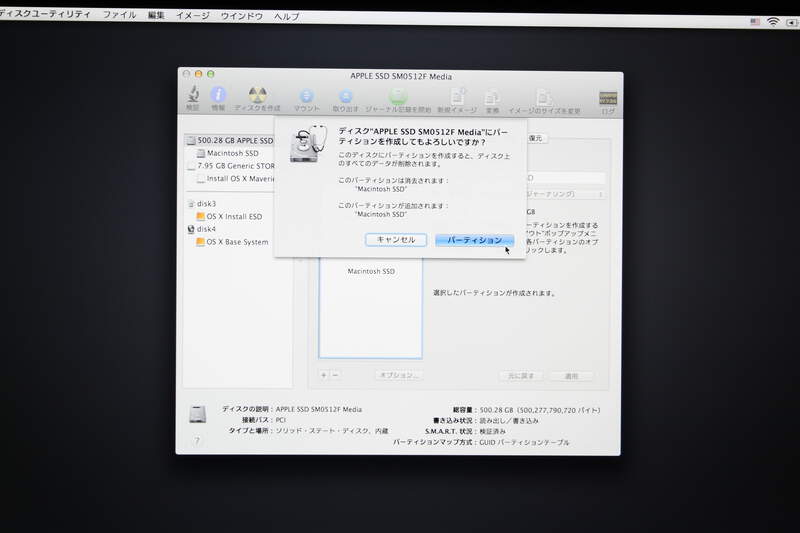Screen dimensions: 800x533
Task: Click the help question mark button
Action: (x=196, y=441)
